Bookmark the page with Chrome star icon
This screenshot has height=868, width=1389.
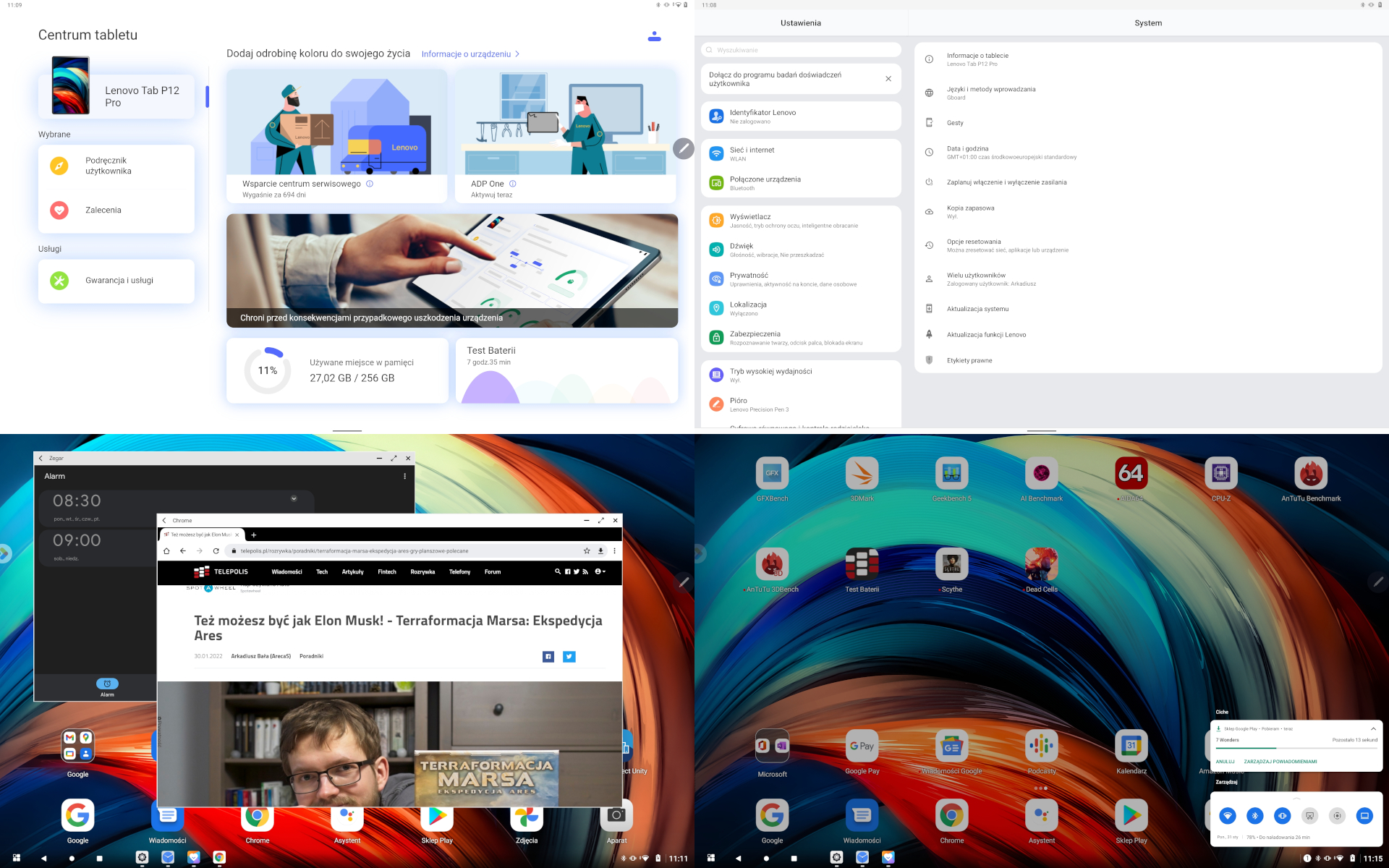tap(587, 551)
